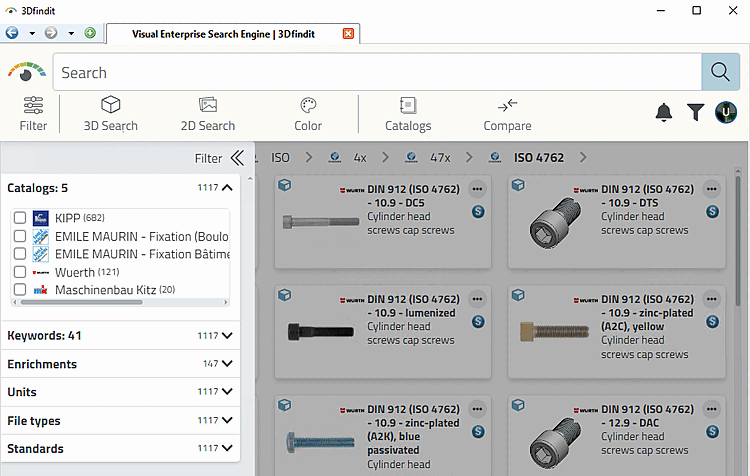This screenshot has height=476, width=750.
Task: Click the 47x breadcrumb item
Action: 439,158
